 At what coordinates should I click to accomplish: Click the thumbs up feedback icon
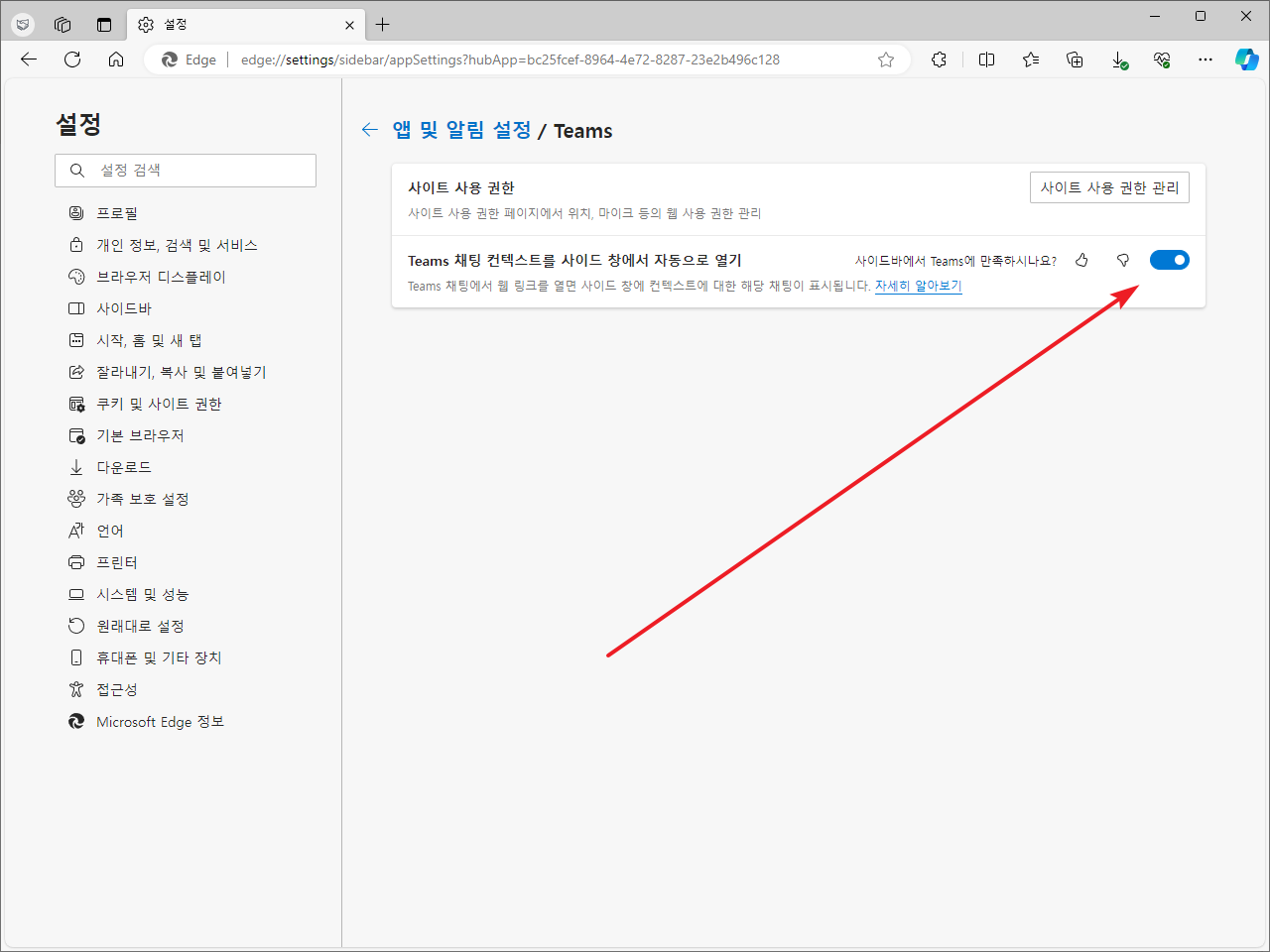(1081, 260)
